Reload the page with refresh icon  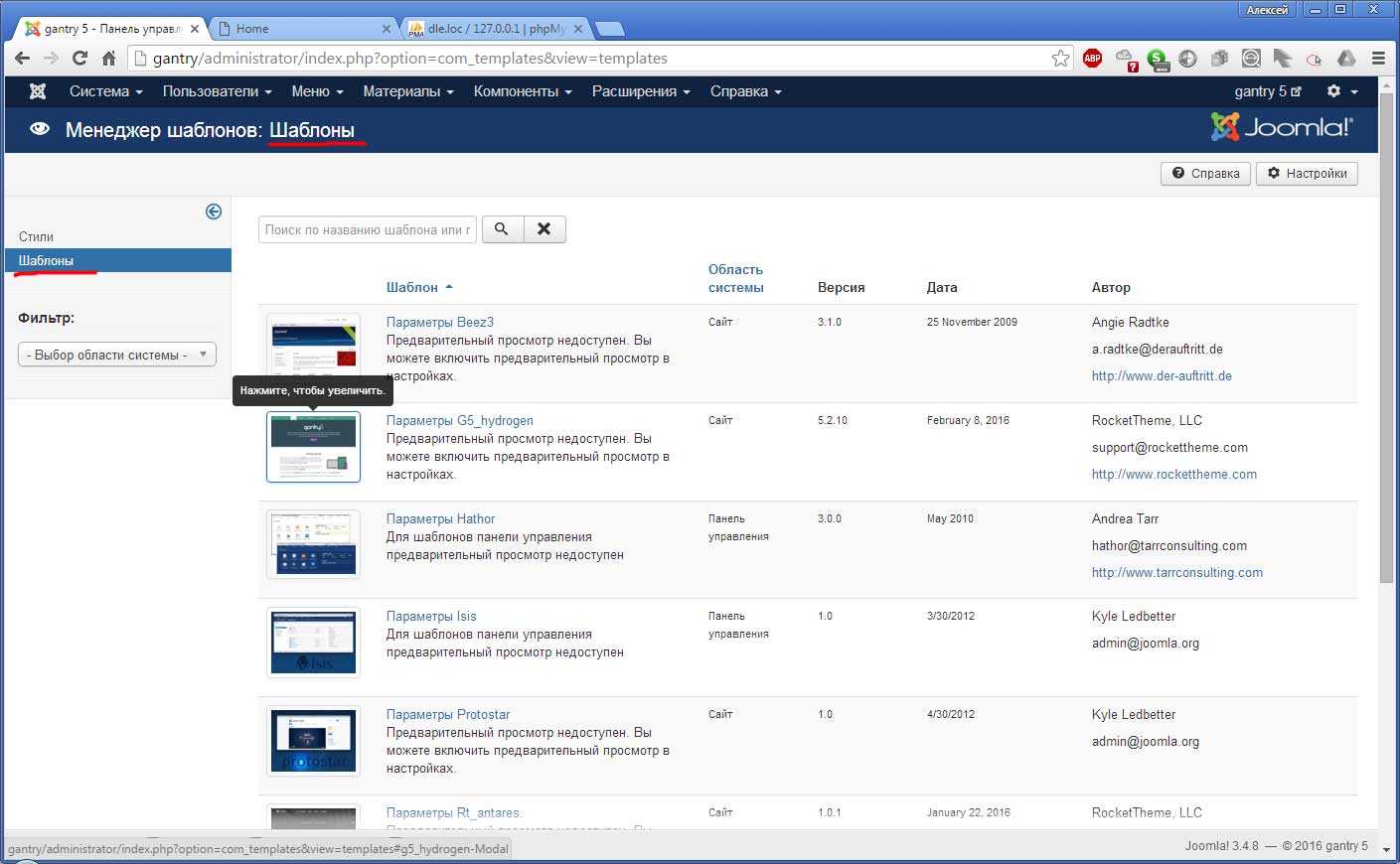79,59
